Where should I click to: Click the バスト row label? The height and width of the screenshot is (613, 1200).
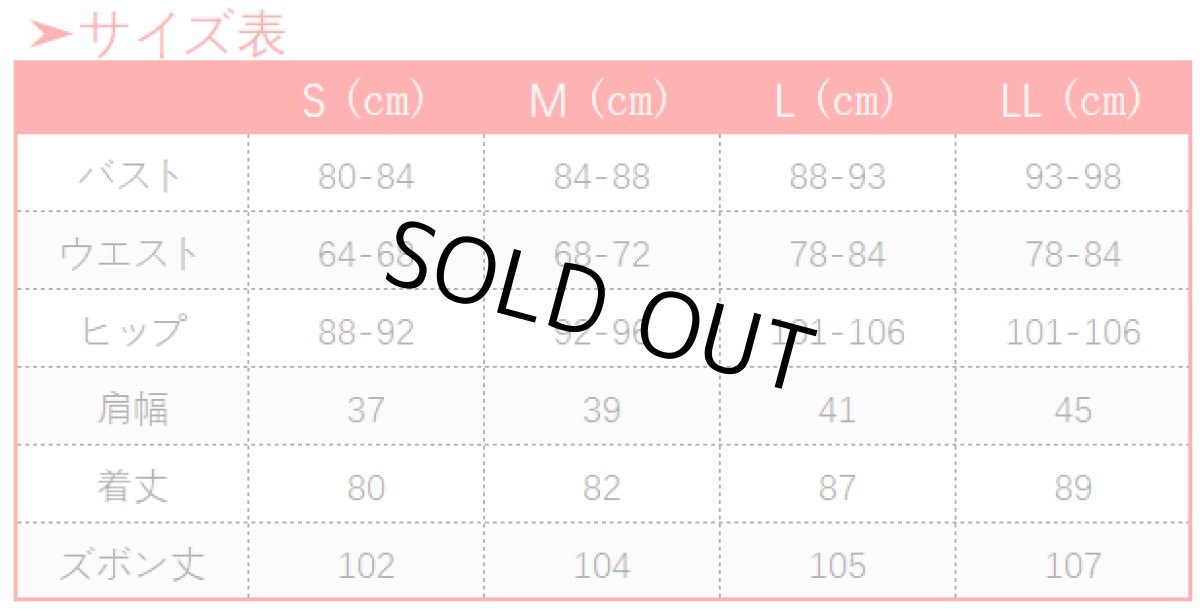point(132,177)
